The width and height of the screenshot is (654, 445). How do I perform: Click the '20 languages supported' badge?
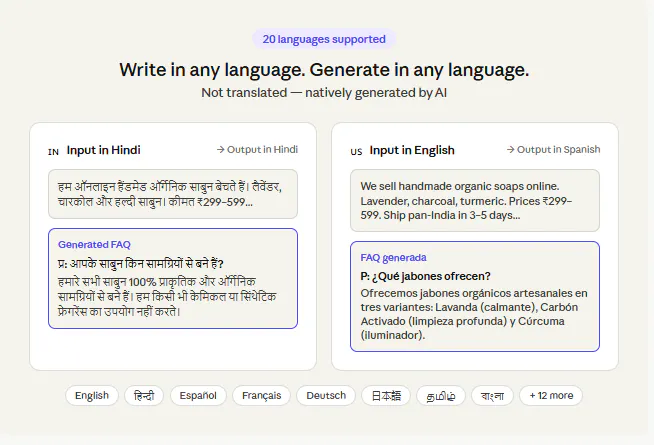coord(324,39)
